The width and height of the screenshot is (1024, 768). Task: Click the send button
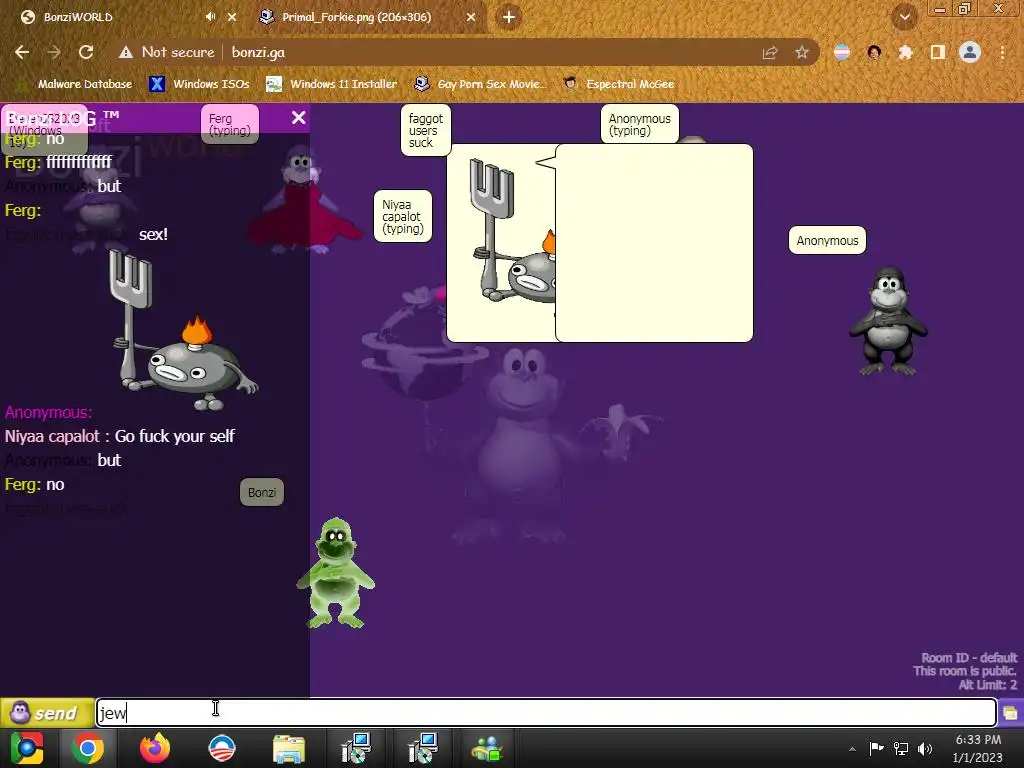coord(47,712)
